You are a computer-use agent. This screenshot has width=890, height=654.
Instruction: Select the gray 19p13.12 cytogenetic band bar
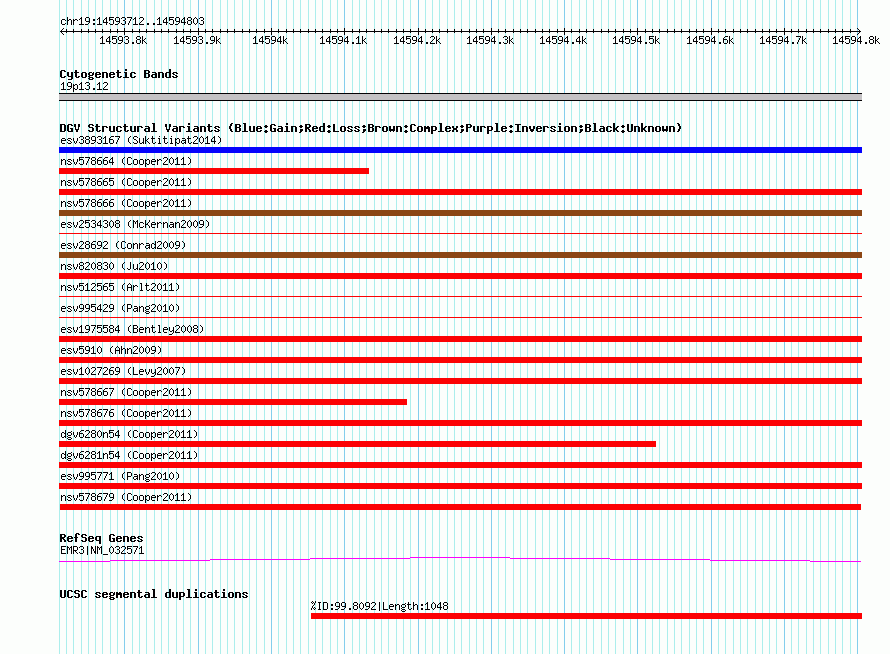pos(460,97)
